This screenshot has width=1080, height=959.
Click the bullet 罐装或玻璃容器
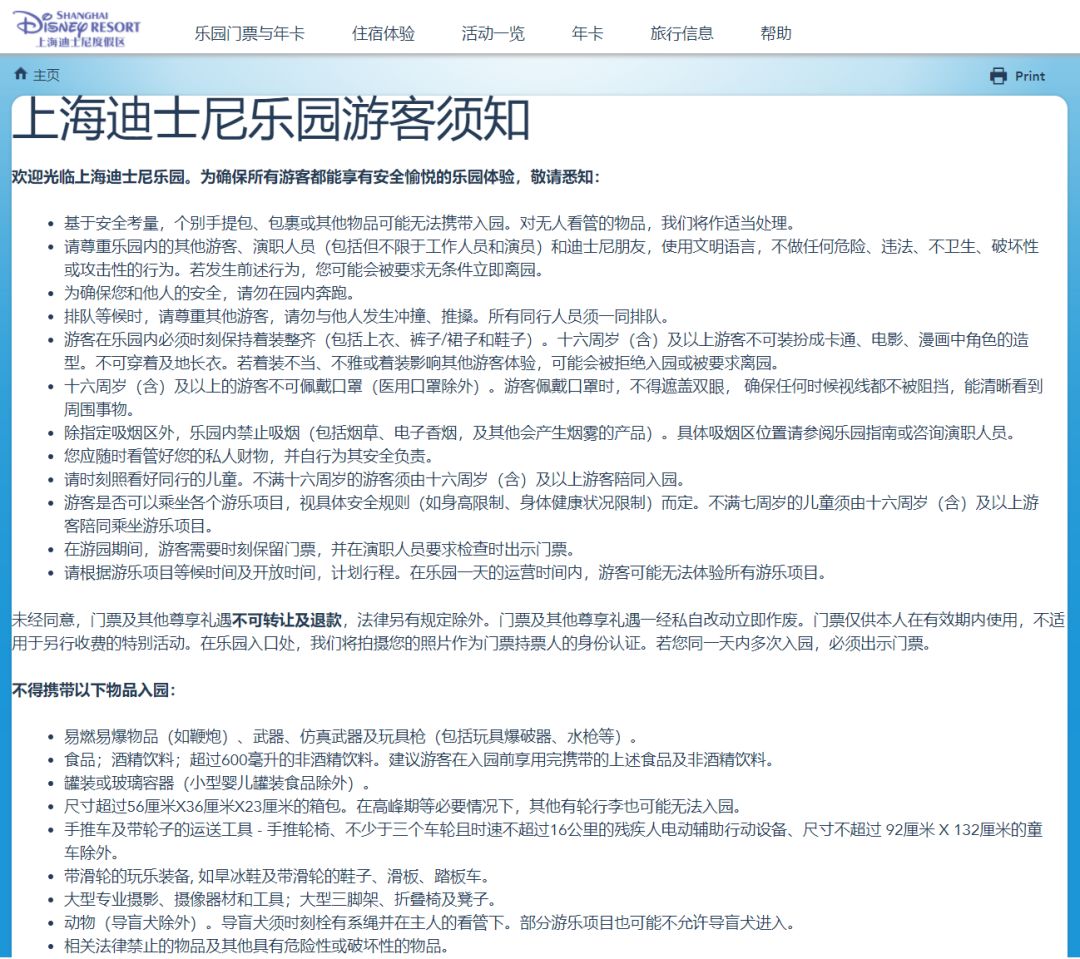(x=217, y=783)
